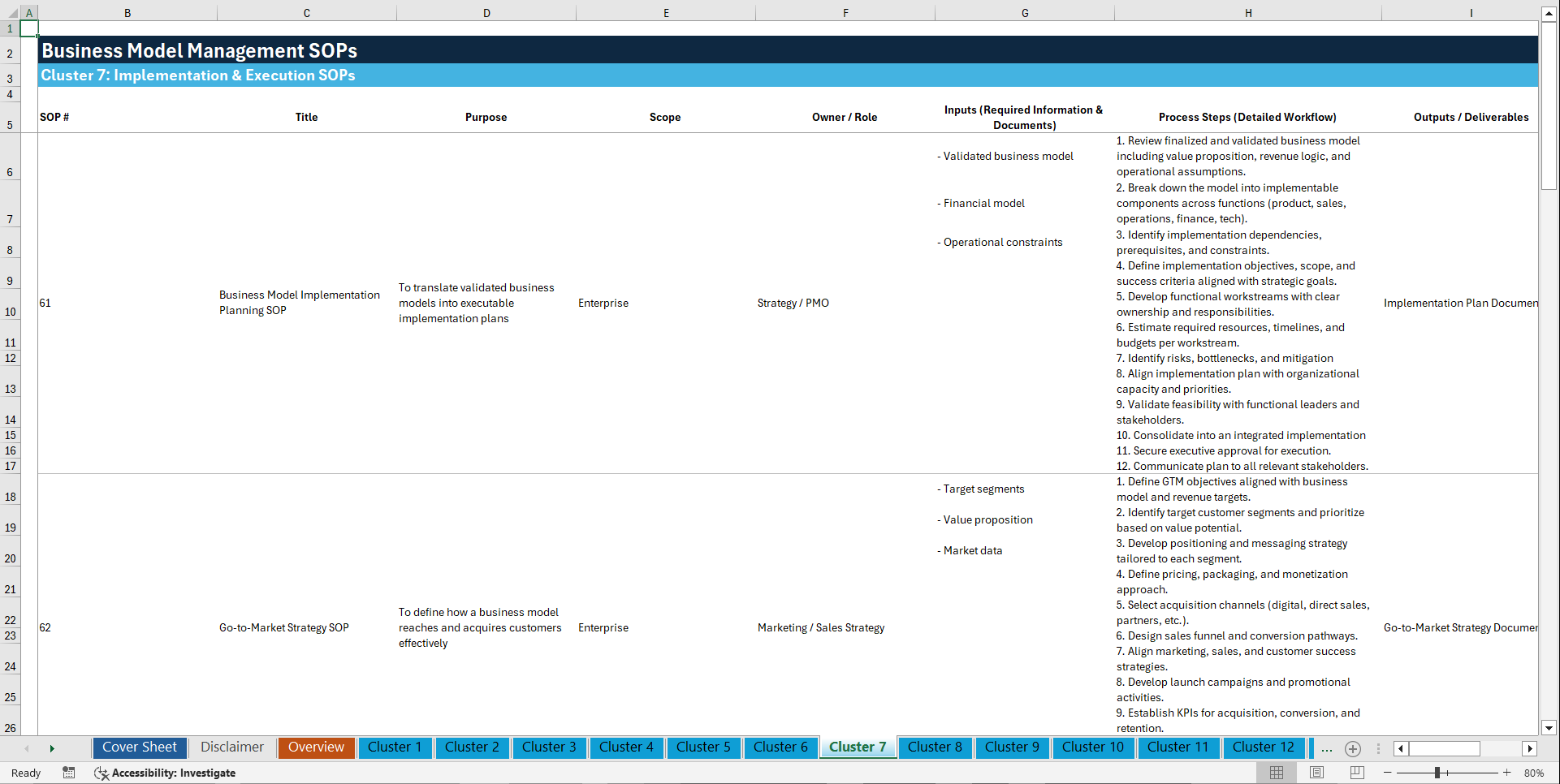The width and height of the screenshot is (1560, 784).
Task: Switch to Cluster 3 sheet
Action: pos(549,747)
